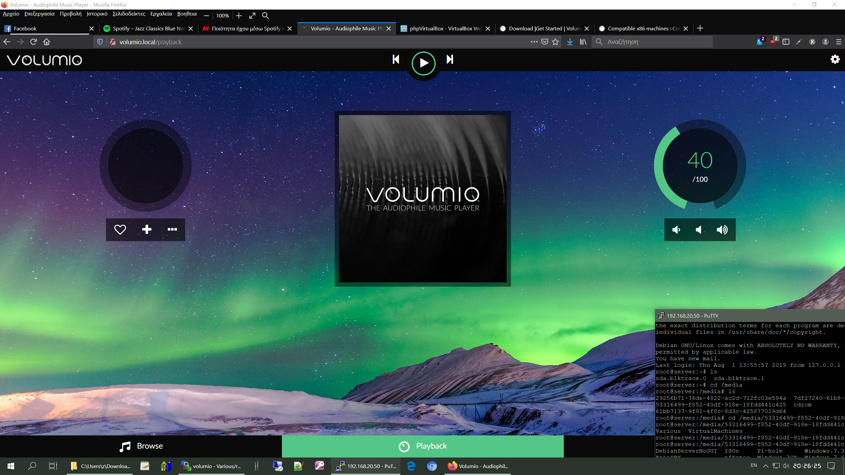The image size is (845, 475).
Task: Click taskbar clock showing 20:26
Action: [807, 466]
